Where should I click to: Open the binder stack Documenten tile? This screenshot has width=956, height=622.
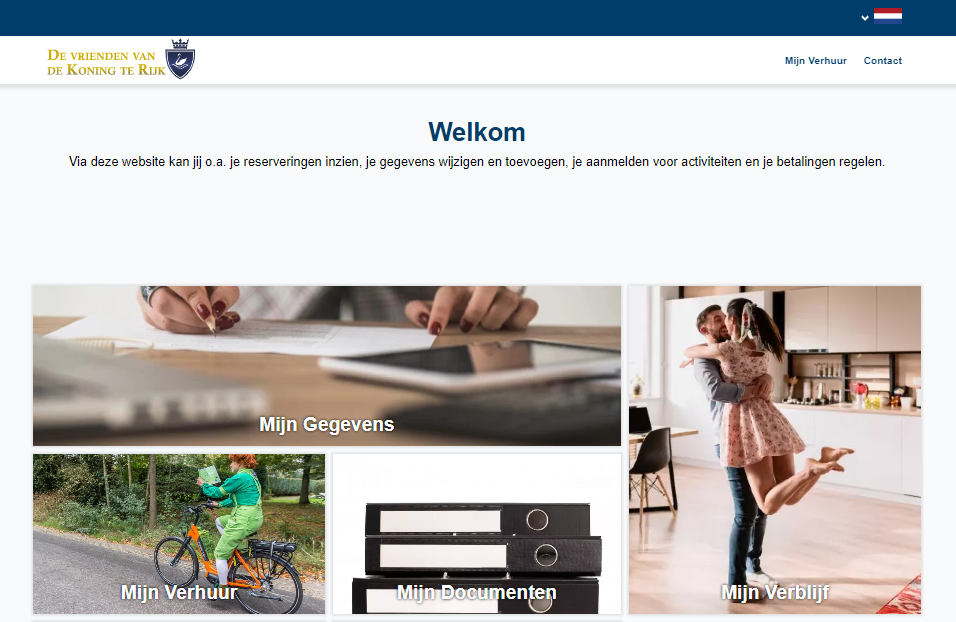point(477,534)
